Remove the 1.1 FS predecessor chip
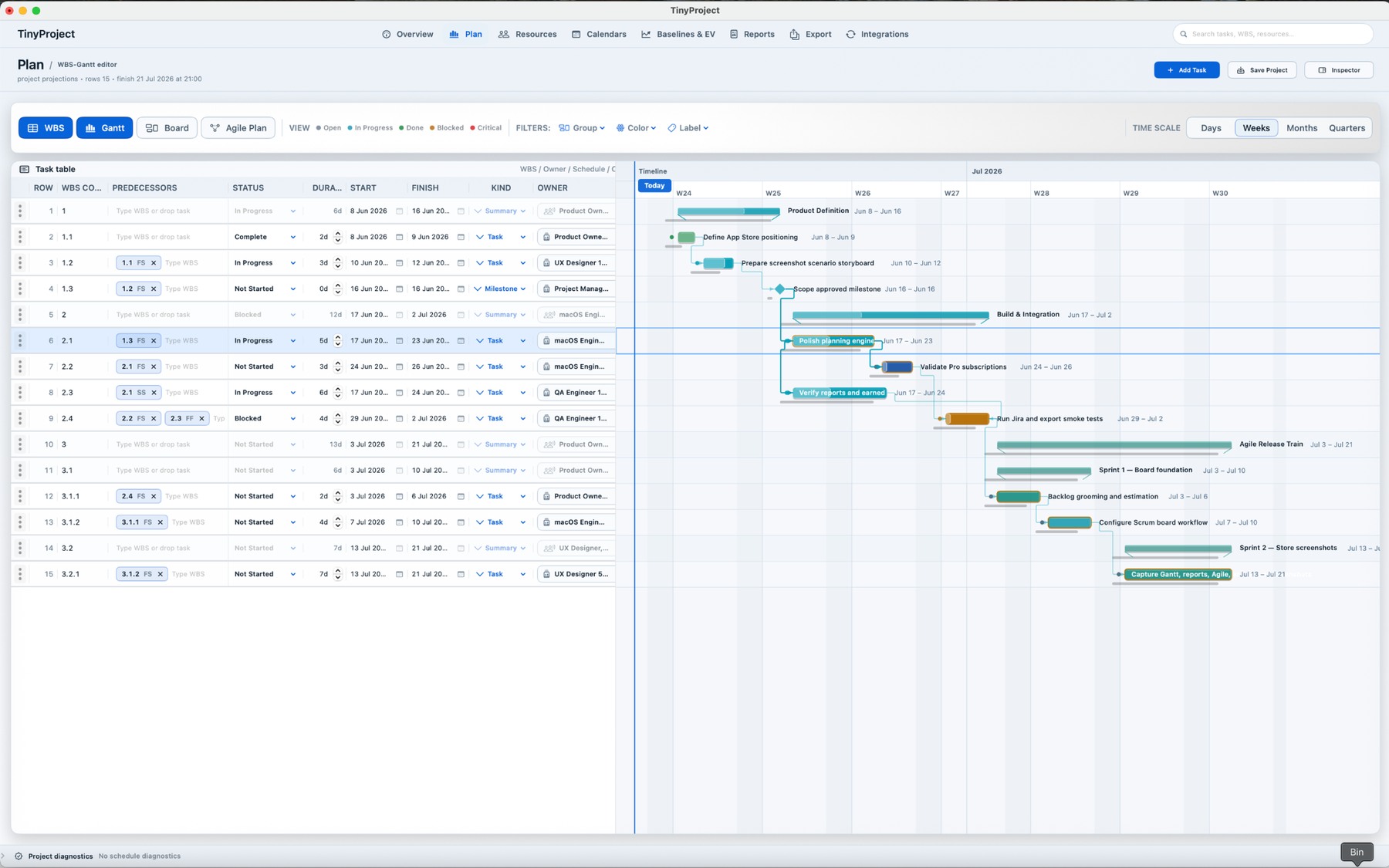Screen dimensions: 1389x868 coord(154,263)
